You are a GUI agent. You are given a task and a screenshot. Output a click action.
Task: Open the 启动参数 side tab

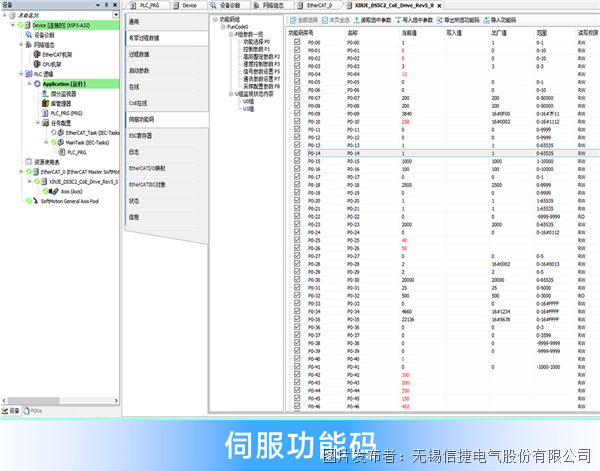(x=167, y=70)
